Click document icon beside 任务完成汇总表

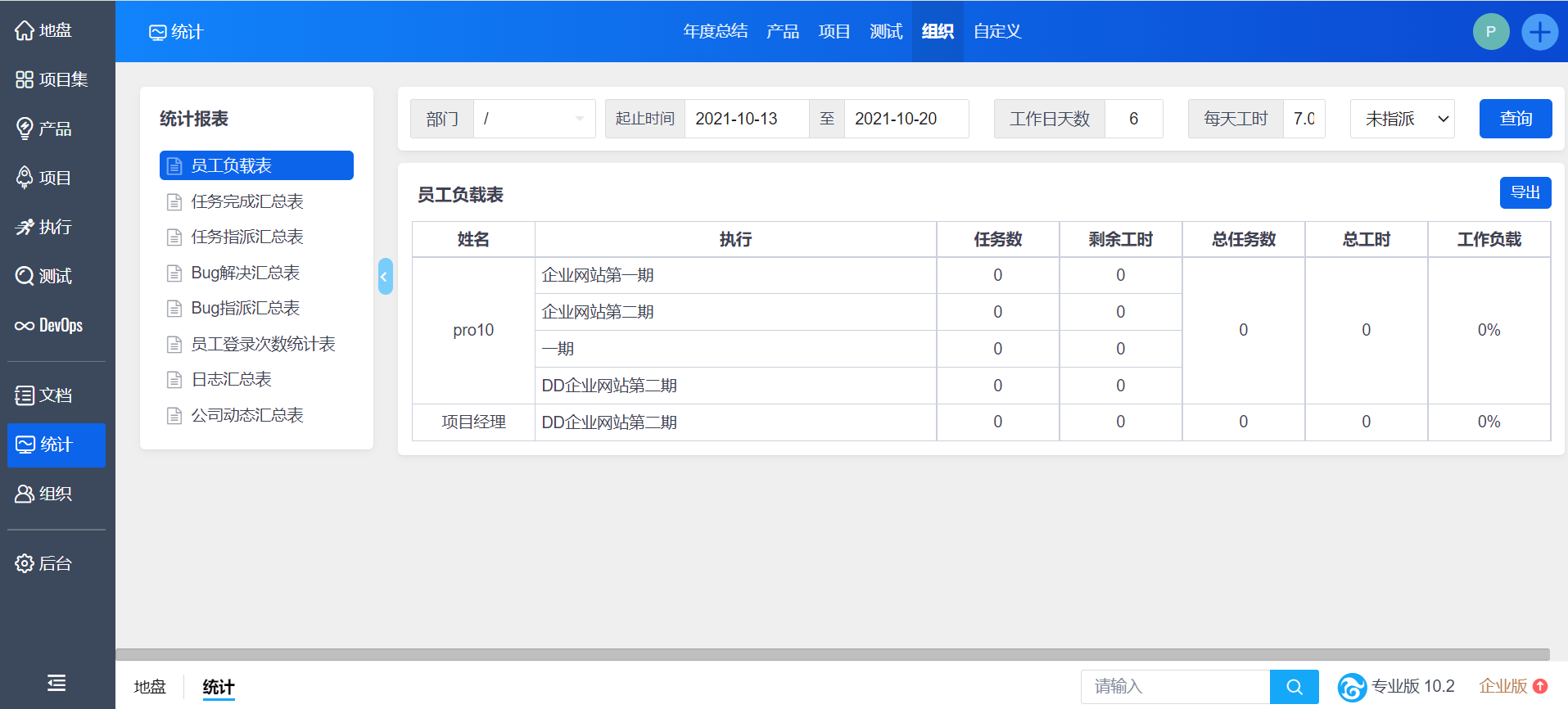coord(174,202)
